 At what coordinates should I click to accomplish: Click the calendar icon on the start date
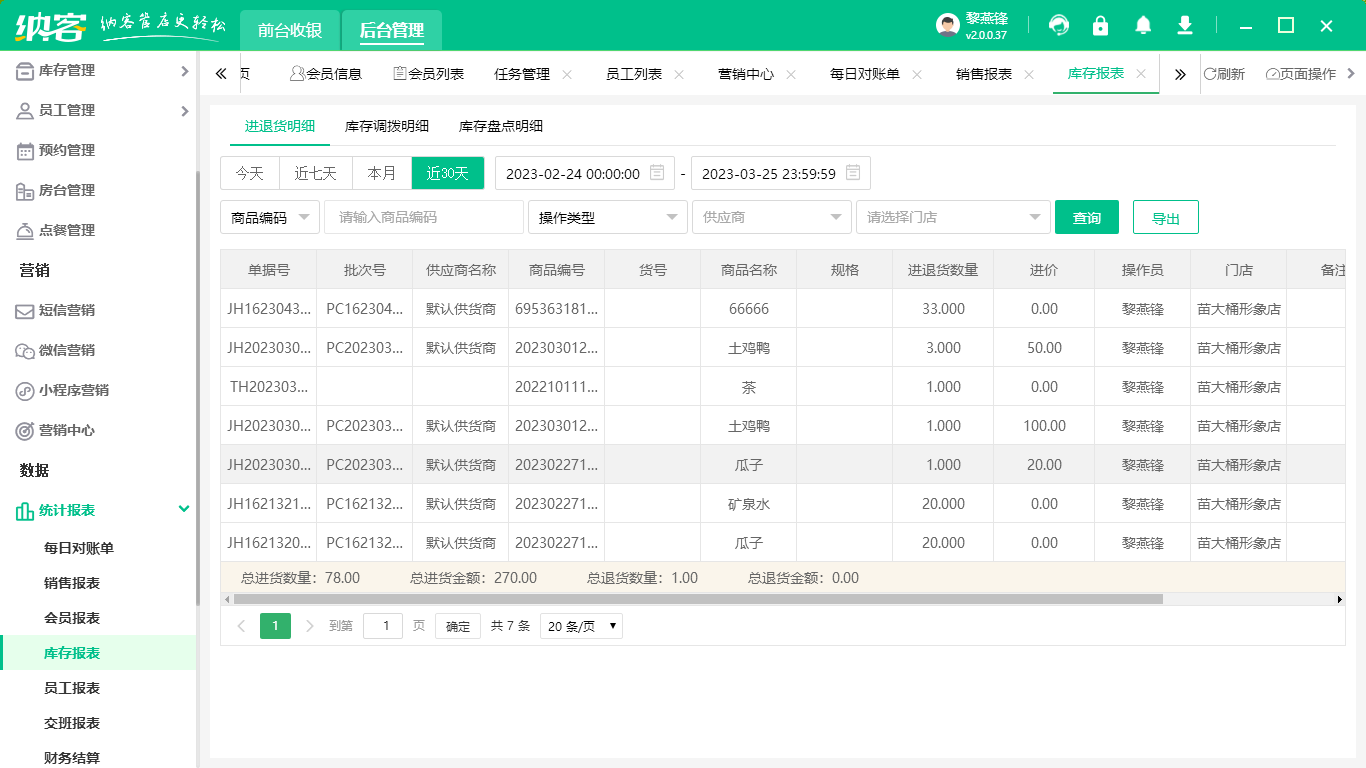656,172
